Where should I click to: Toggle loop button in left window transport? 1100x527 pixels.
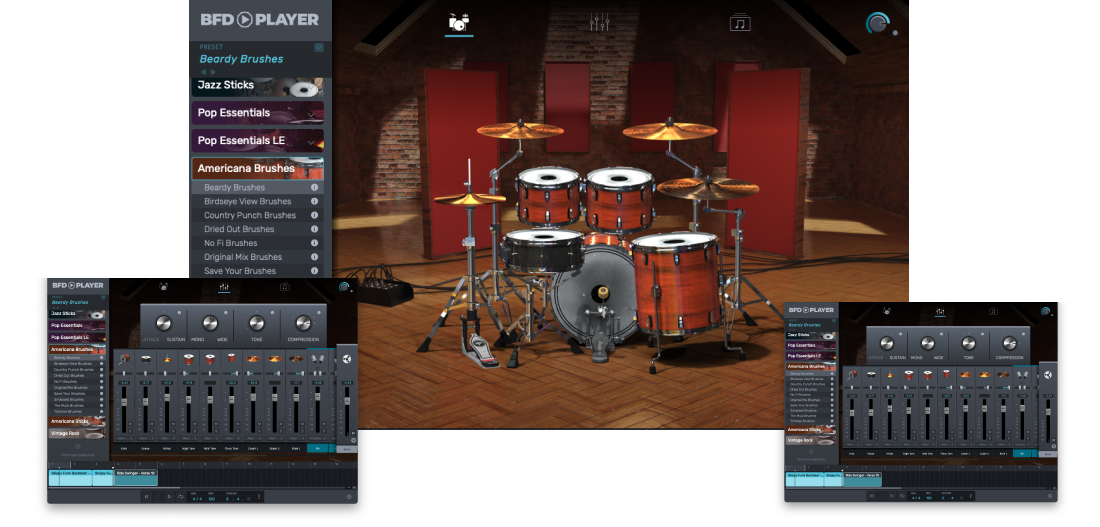pyautogui.click(x=180, y=496)
